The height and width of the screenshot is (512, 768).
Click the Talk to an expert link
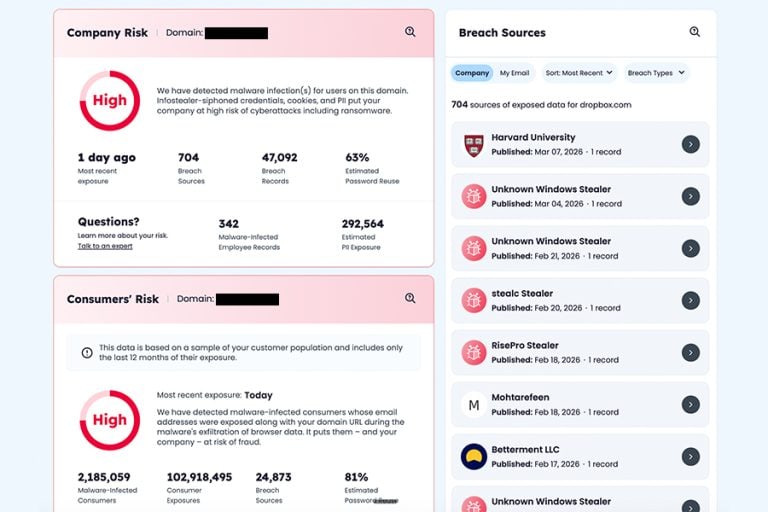click(105, 246)
